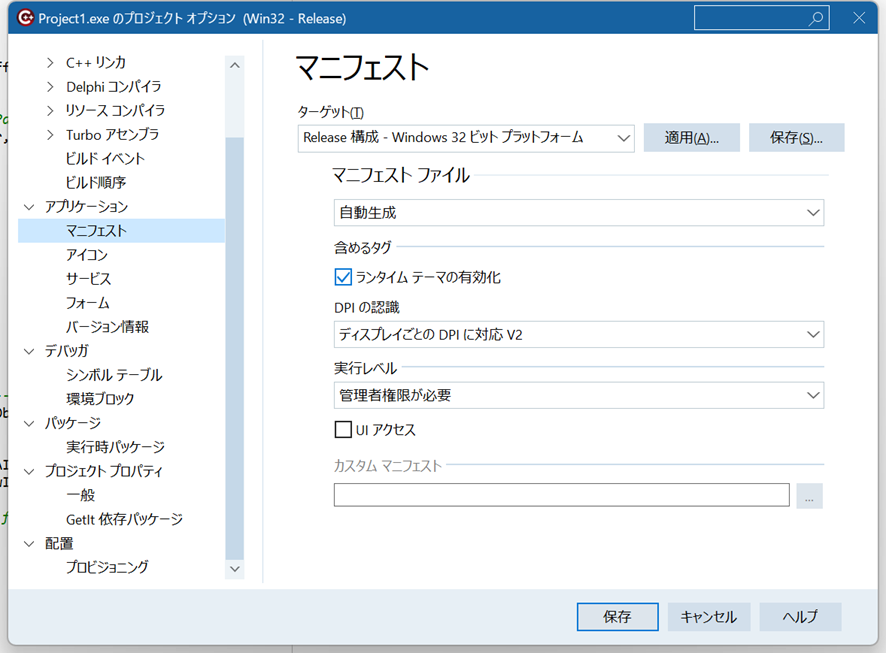Enable the UI アクセス checkbox
The width and height of the screenshot is (886, 653).
pyautogui.click(x=343, y=430)
